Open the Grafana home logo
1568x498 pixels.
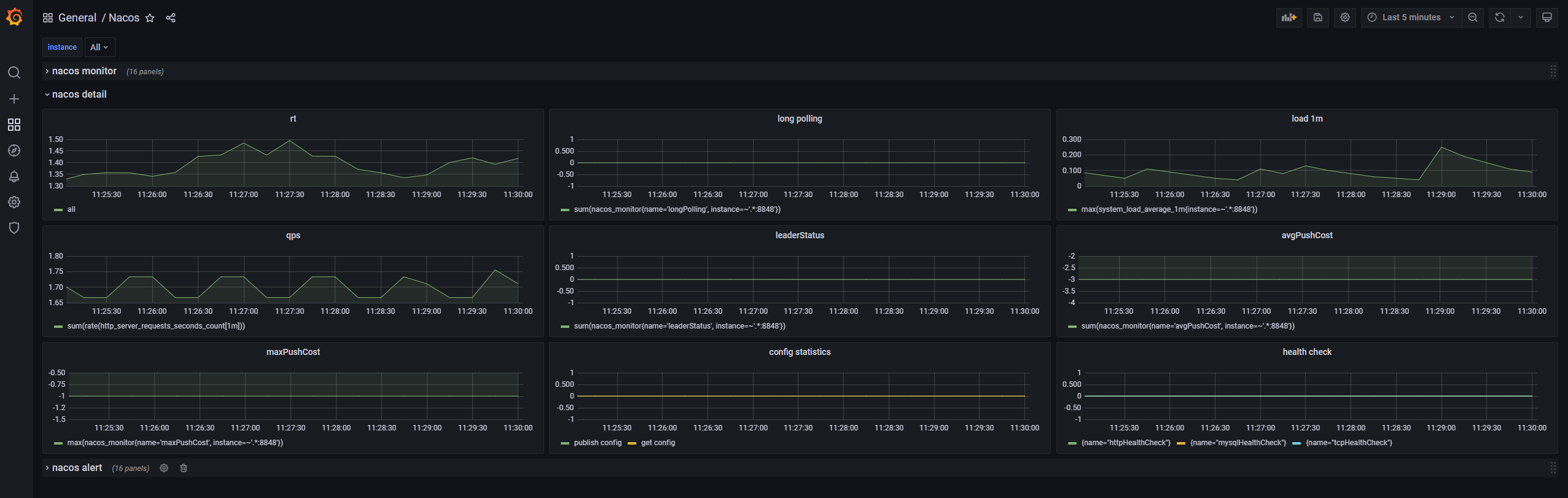tap(14, 17)
